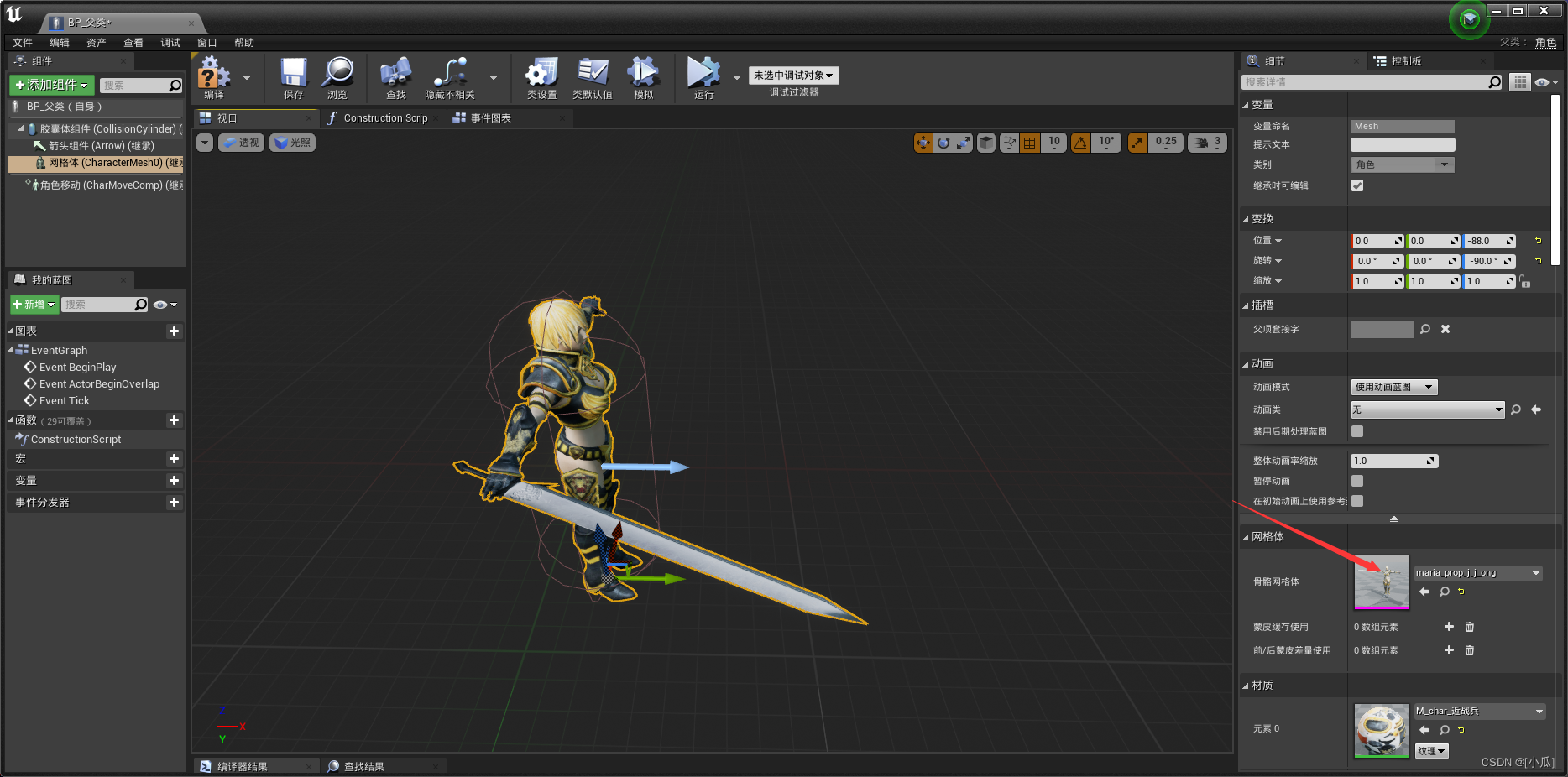This screenshot has height=777, width=1568.
Task: Reset skeletal mesh to default value
Action: 1461,592
